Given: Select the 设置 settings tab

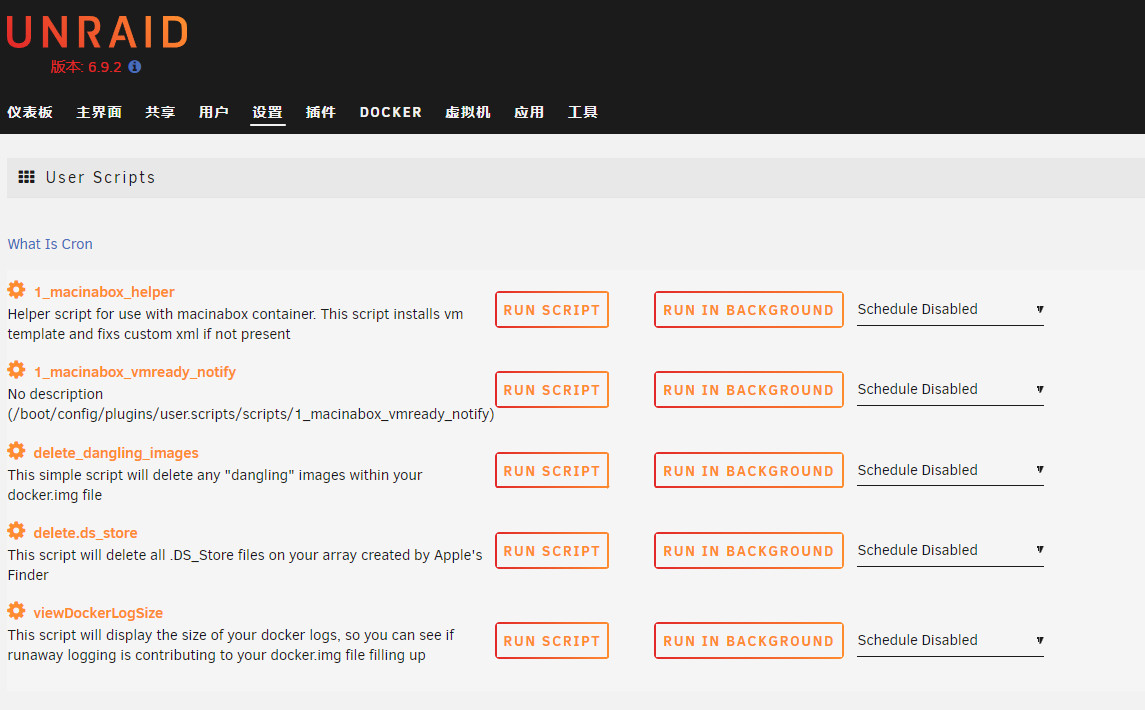Looking at the screenshot, I should [x=267, y=112].
